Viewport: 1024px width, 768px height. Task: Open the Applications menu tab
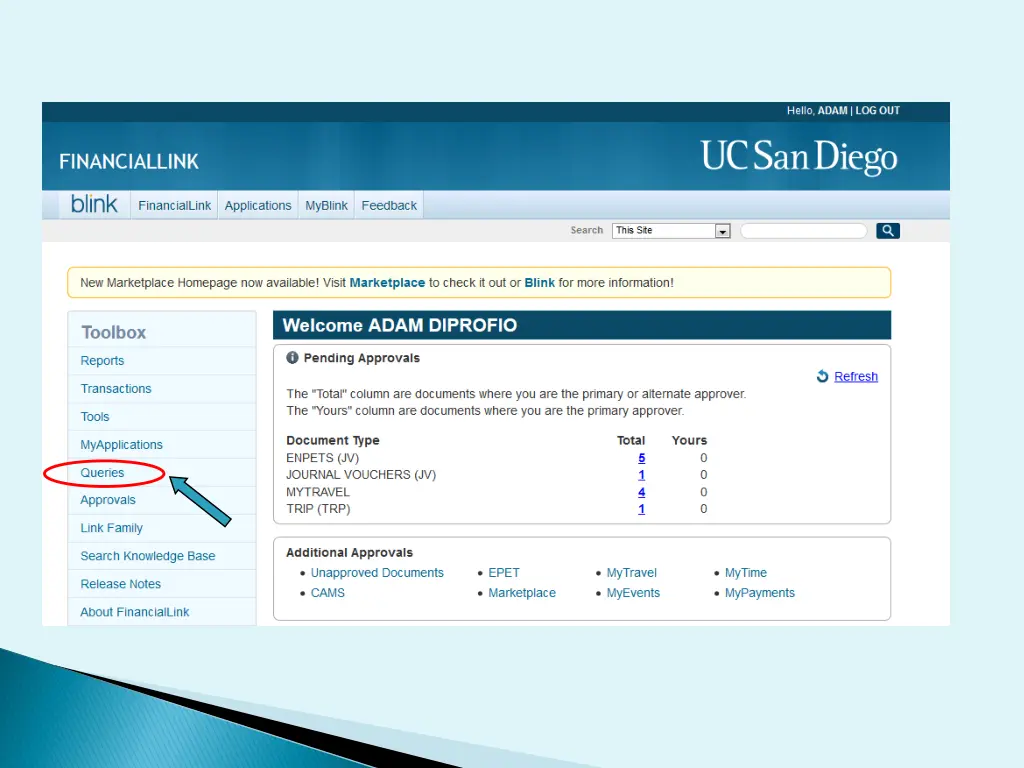[258, 206]
